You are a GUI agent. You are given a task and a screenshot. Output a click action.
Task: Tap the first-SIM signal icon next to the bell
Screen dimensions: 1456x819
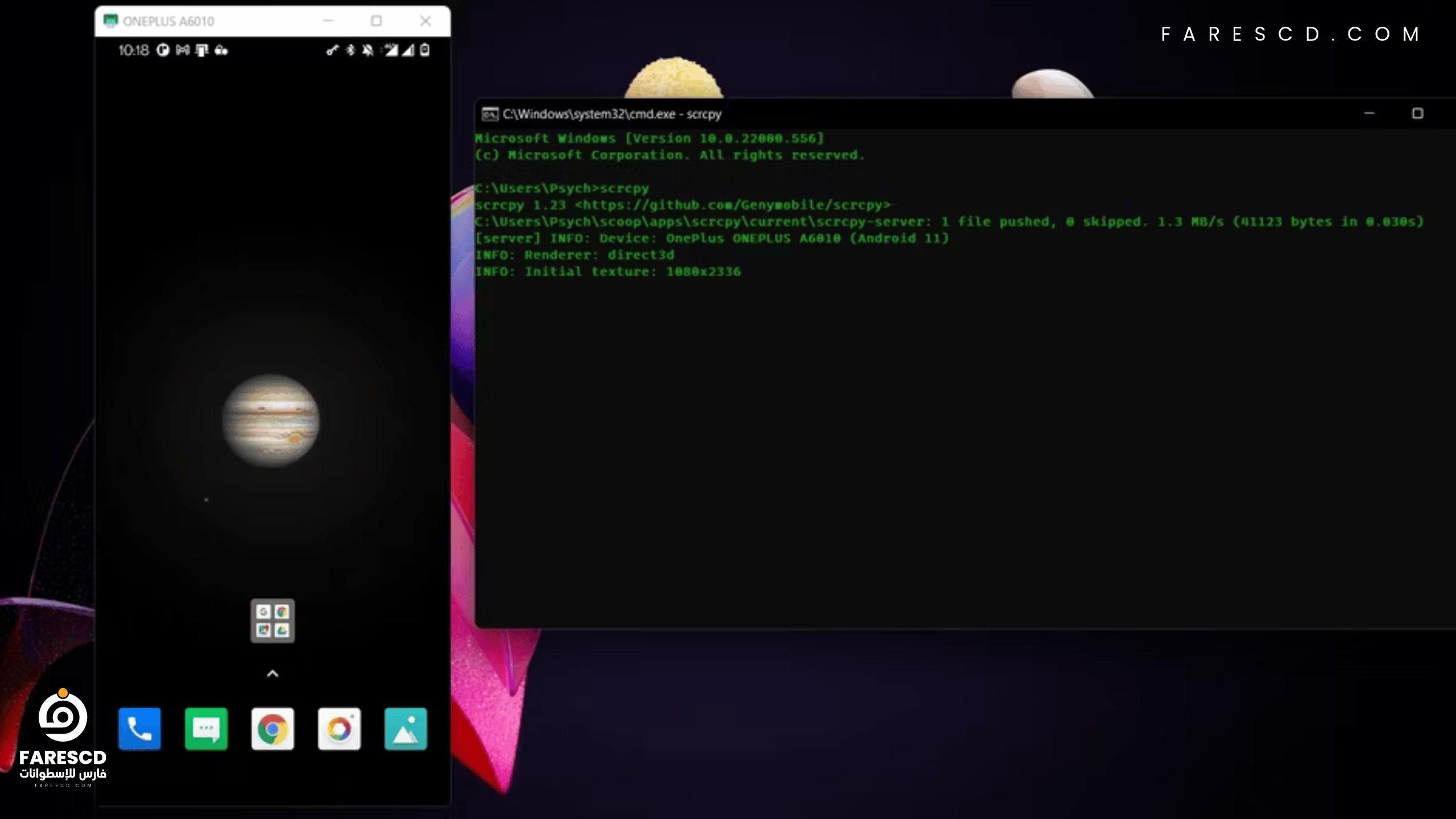[x=390, y=50]
